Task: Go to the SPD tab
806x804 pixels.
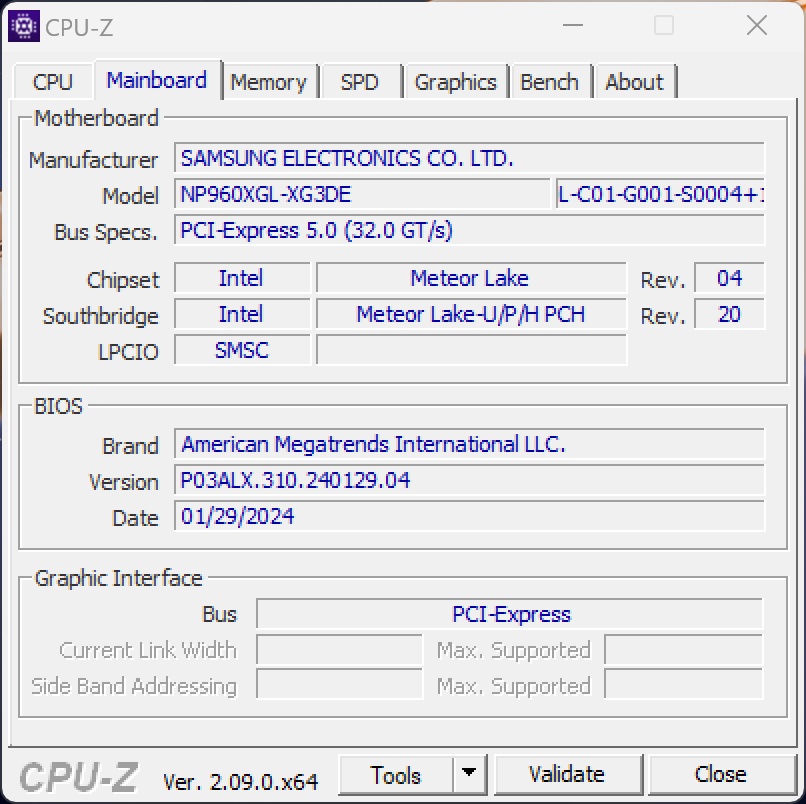Action: tap(360, 82)
